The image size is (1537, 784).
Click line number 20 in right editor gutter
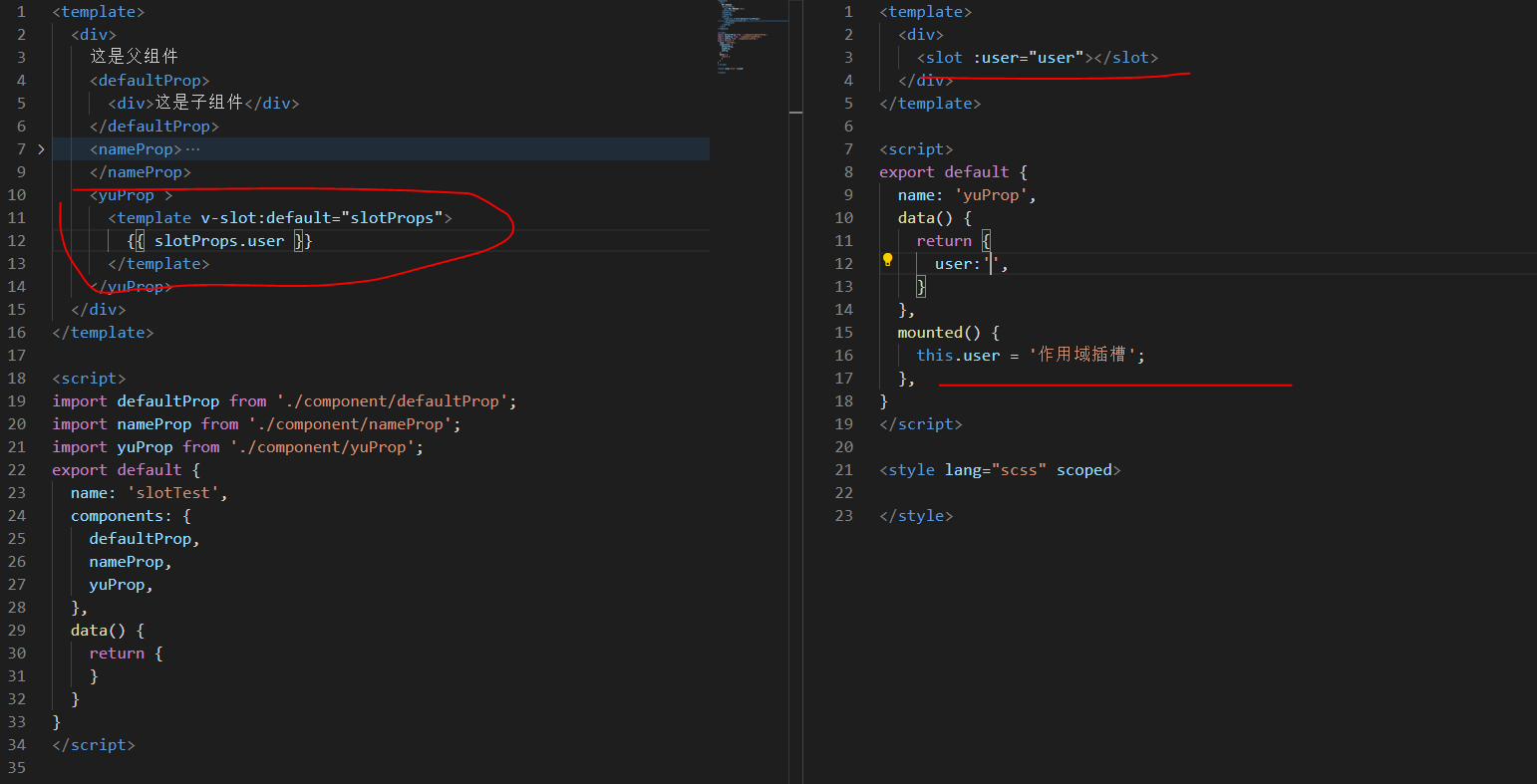[x=844, y=446]
